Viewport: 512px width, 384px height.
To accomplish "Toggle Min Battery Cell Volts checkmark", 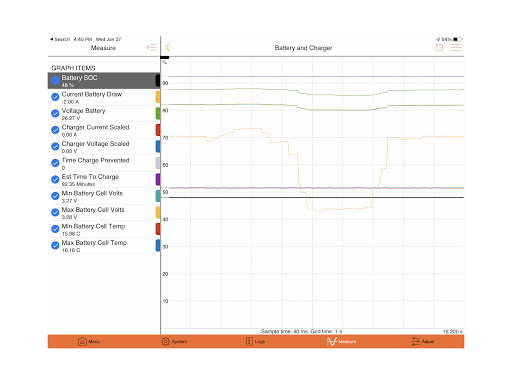I will tap(55, 196).
